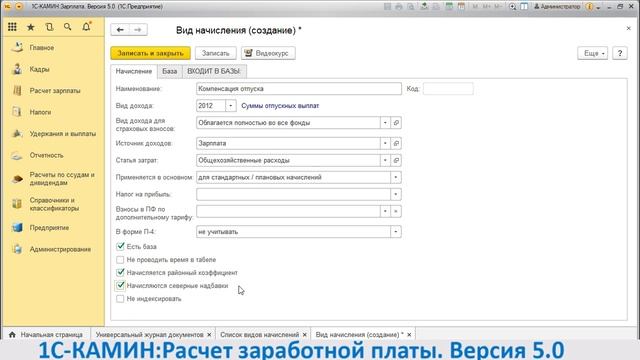Open the yellow information icon
This screenshot has height=360, width=640.
point(589,7)
